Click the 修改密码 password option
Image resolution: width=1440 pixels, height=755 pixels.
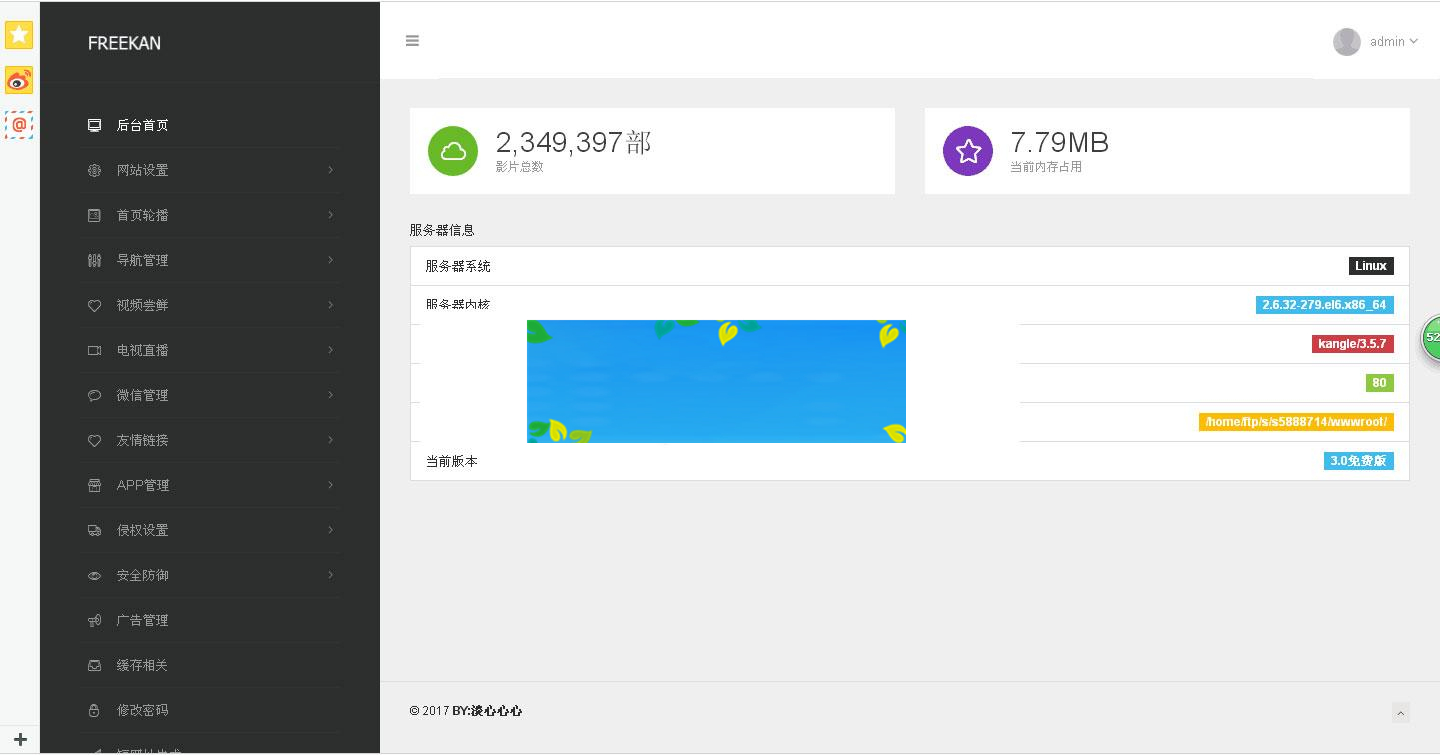[x=141, y=710]
